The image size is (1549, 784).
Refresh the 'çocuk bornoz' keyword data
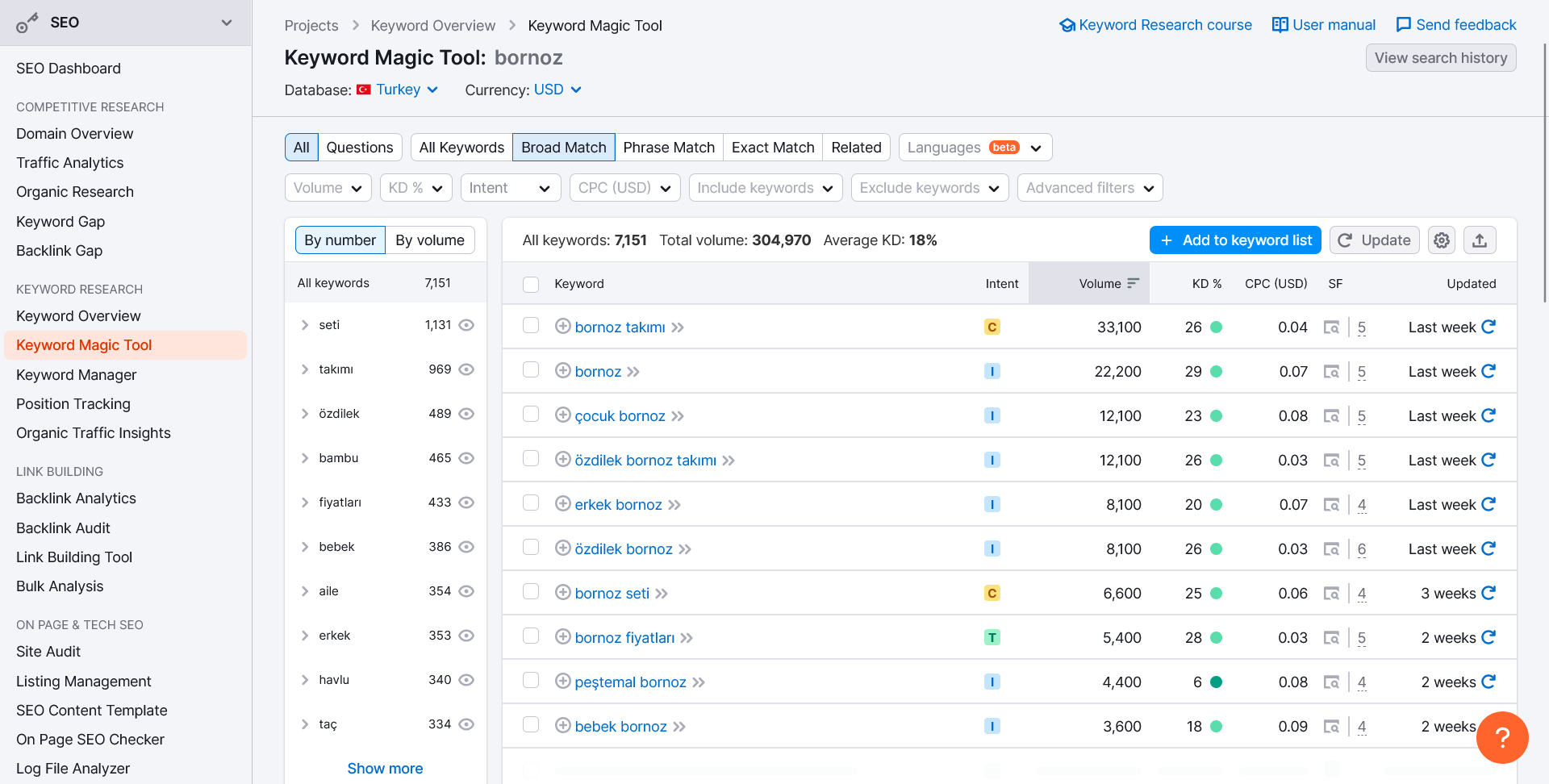pyautogui.click(x=1488, y=415)
